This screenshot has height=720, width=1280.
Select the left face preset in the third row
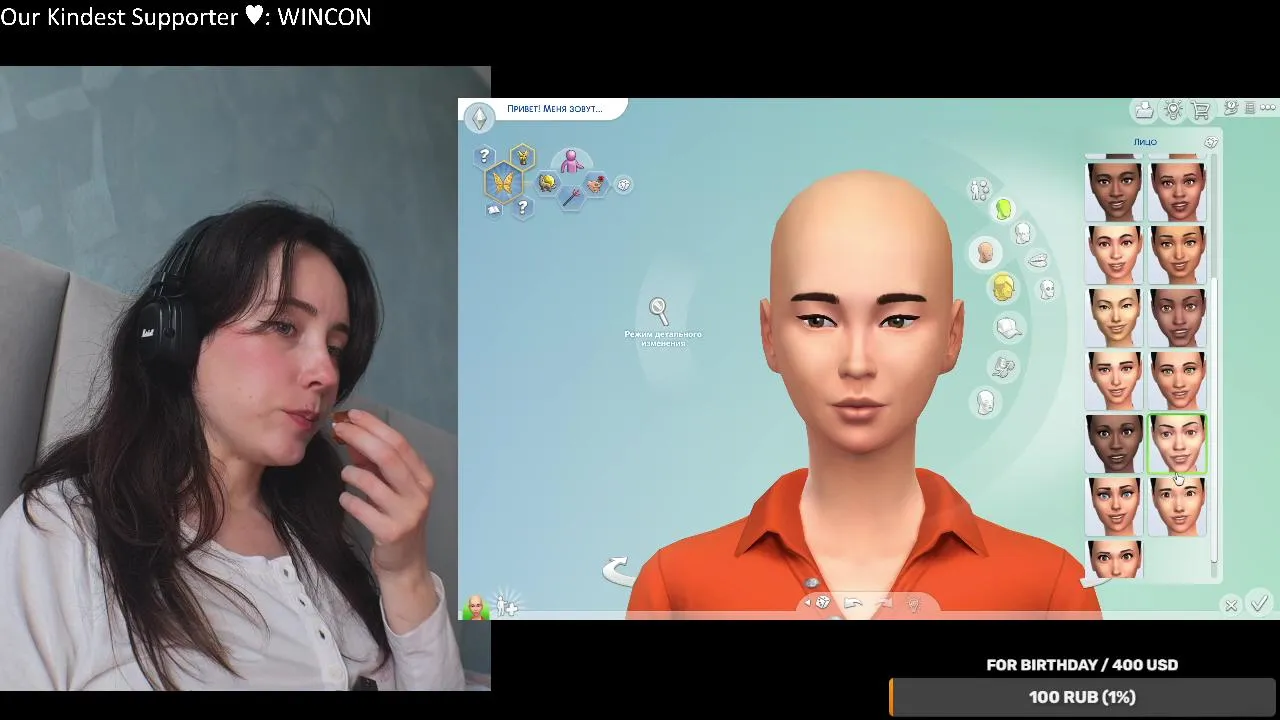point(1114,317)
